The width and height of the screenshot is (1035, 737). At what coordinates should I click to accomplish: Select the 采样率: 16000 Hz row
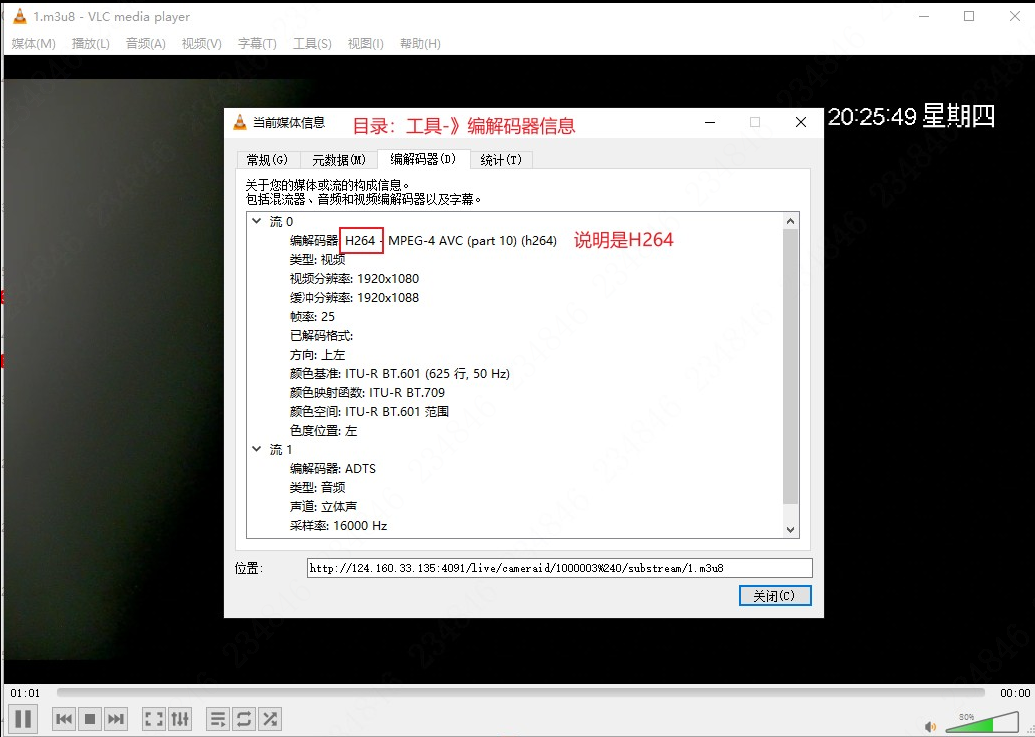tap(338, 526)
